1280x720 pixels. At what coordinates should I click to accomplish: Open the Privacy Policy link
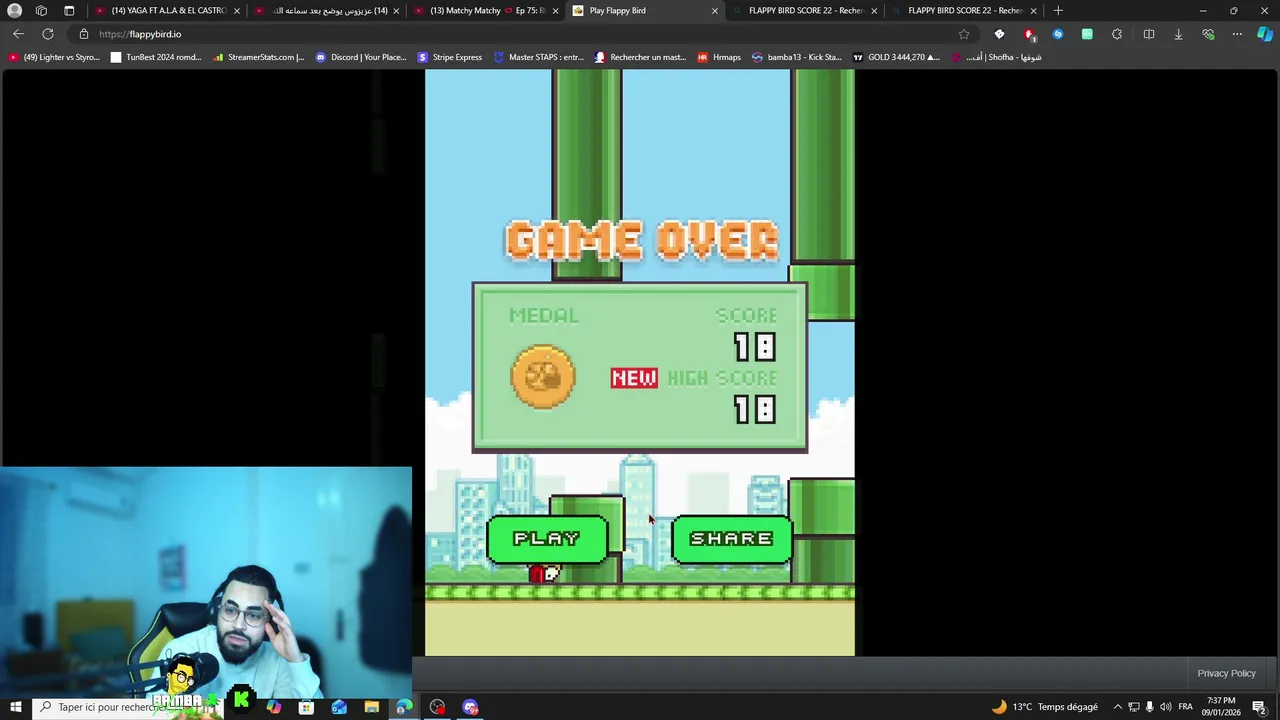(x=1226, y=673)
